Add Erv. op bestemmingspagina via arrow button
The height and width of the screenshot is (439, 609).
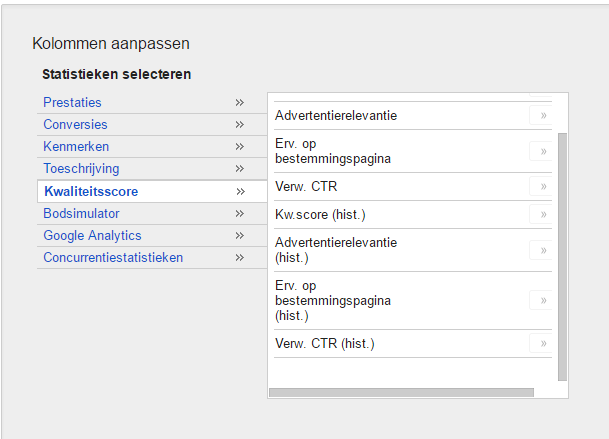tap(542, 151)
